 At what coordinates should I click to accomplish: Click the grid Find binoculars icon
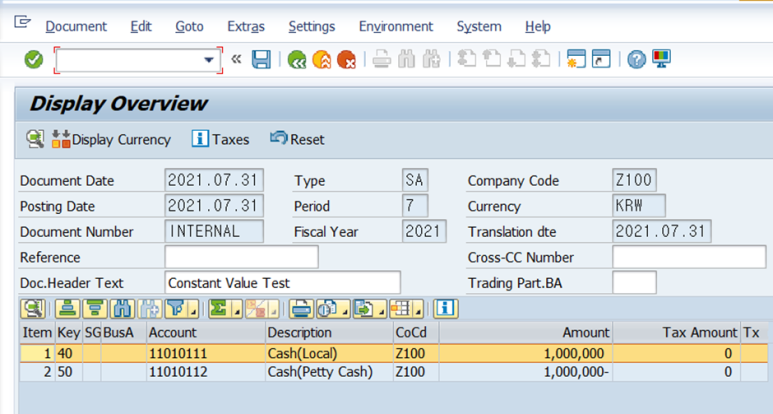point(123,309)
